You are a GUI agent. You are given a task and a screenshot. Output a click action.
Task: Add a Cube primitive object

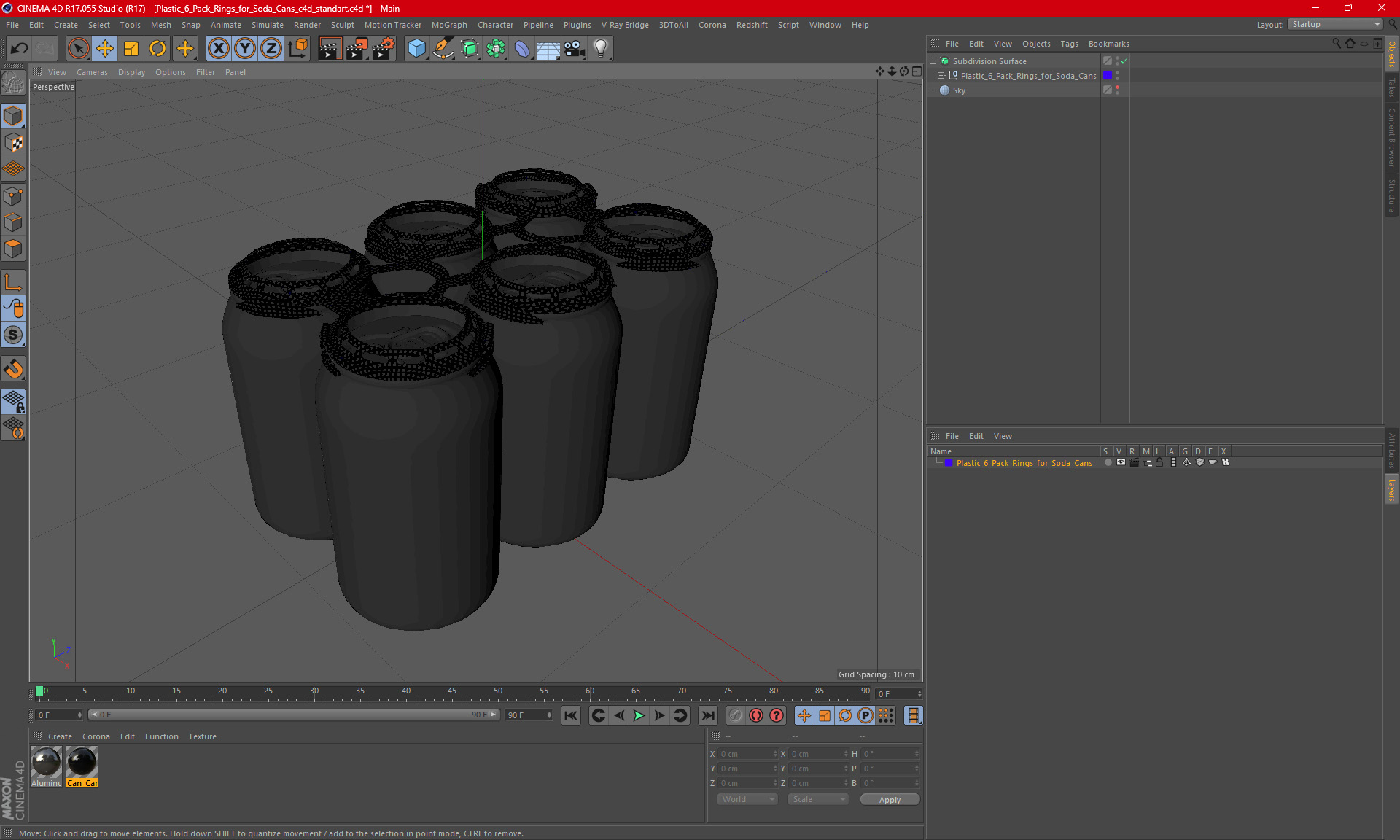416,49
